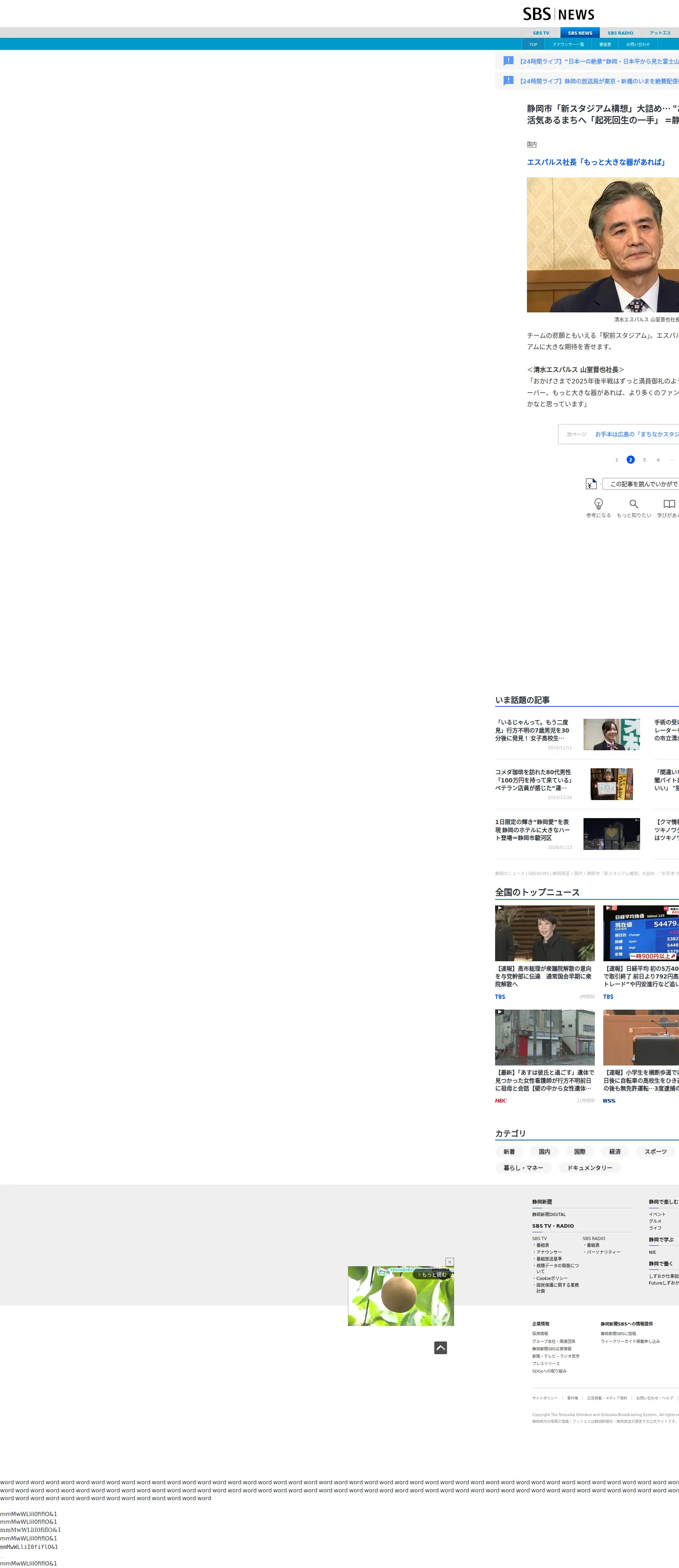The width and height of the screenshot is (679, 1568).
Task: Select the ドキュメンタリー category pill
Action: [x=590, y=1168]
